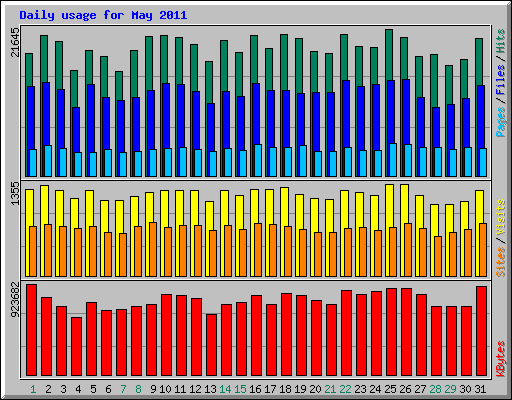Click day label 10 on the x-axis

tap(165, 389)
